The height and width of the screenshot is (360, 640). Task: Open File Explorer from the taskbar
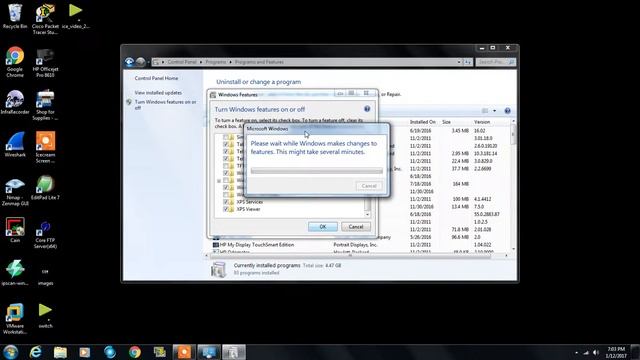pyautogui.click(x=60, y=352)
